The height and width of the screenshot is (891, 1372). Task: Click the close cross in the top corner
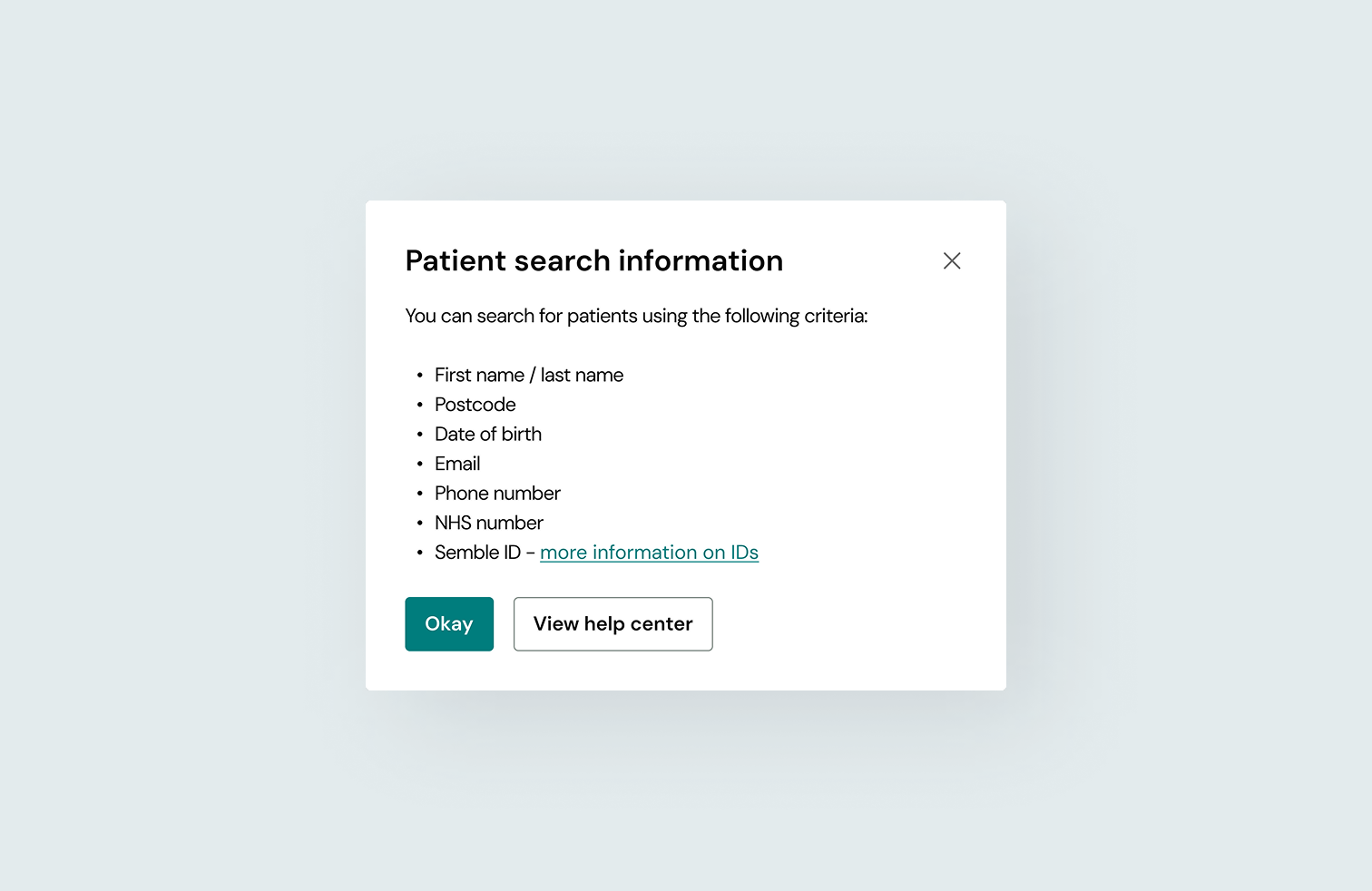click(952, 260)
